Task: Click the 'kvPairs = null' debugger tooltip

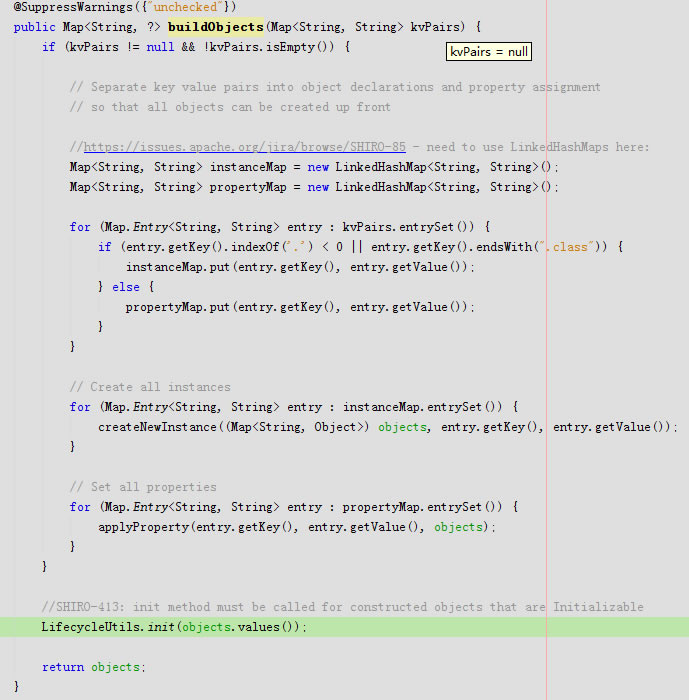Action: pyautogui.click(x=489, y=52)
